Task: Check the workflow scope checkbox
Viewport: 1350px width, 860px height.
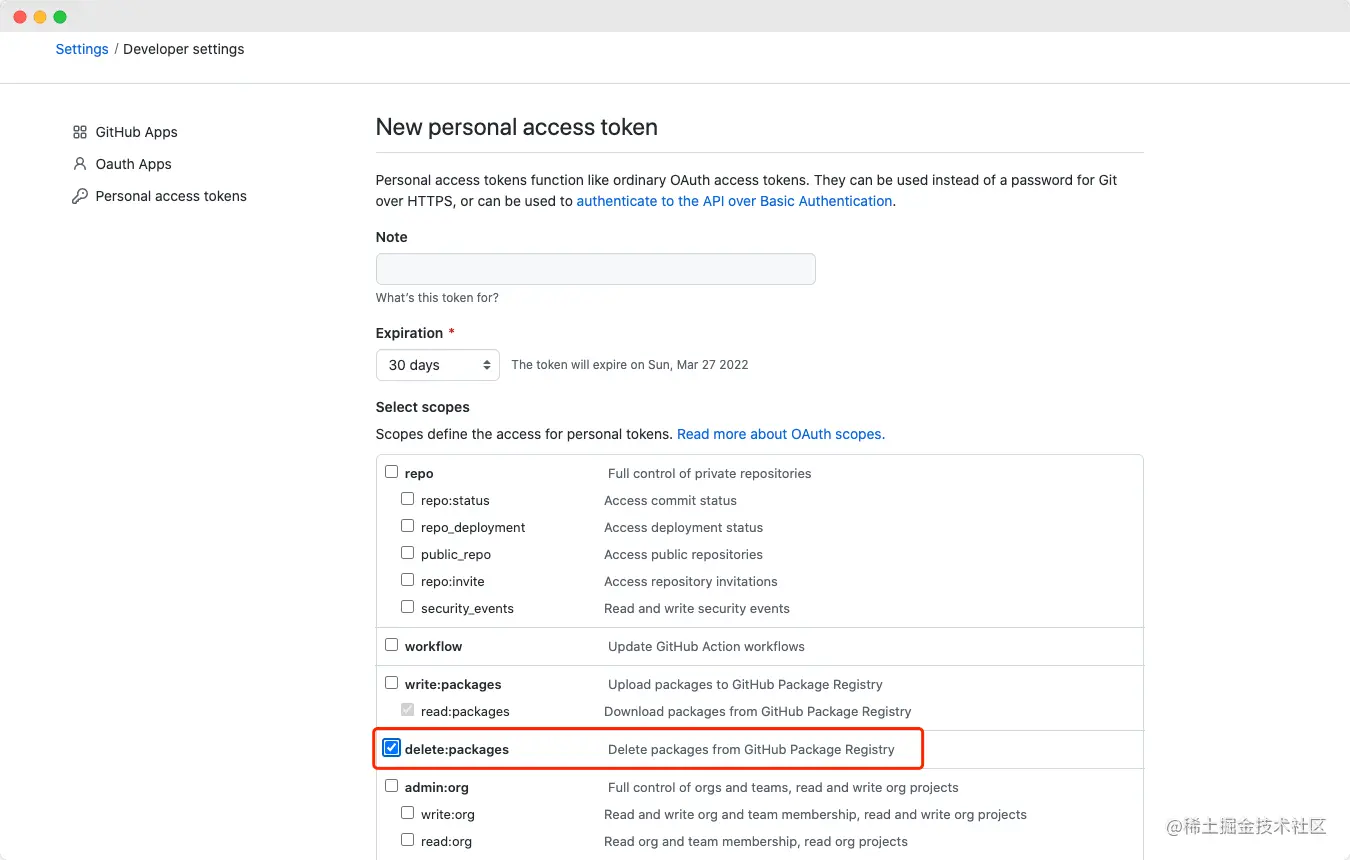Action: tap(392, 645)
